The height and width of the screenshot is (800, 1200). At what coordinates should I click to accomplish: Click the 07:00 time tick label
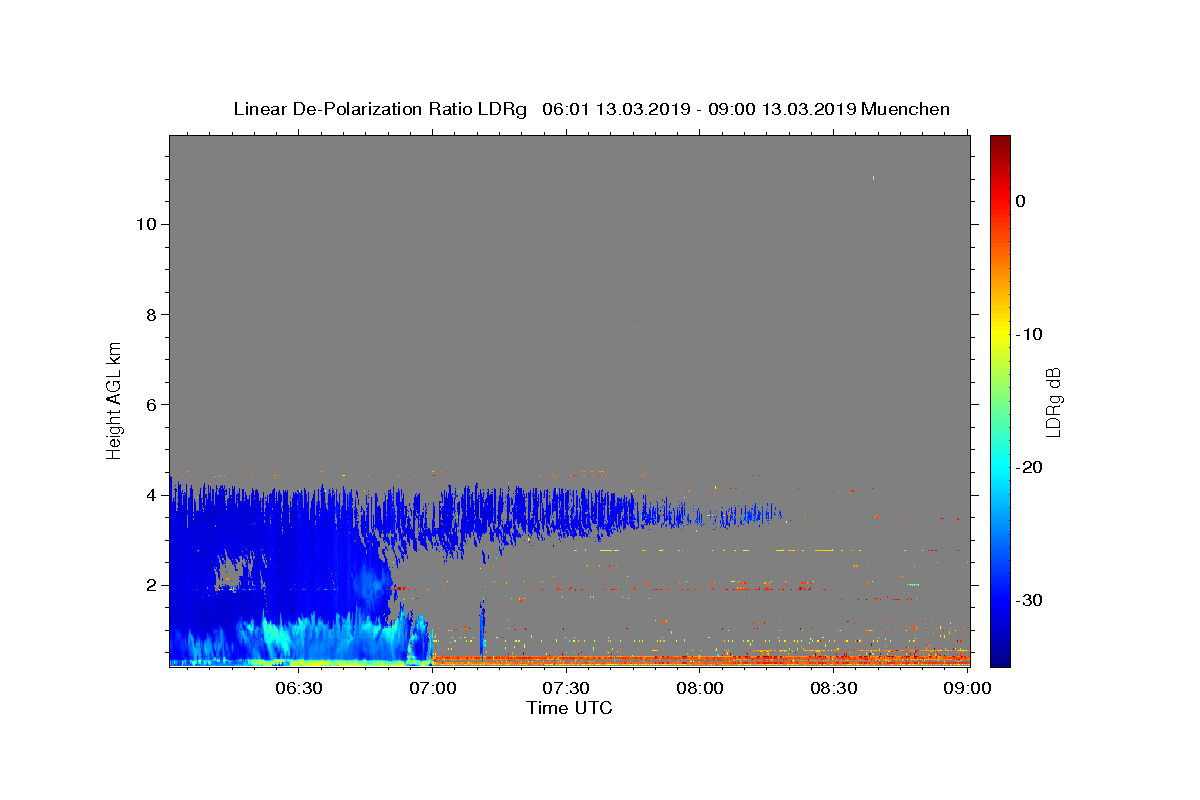[432, 688]
